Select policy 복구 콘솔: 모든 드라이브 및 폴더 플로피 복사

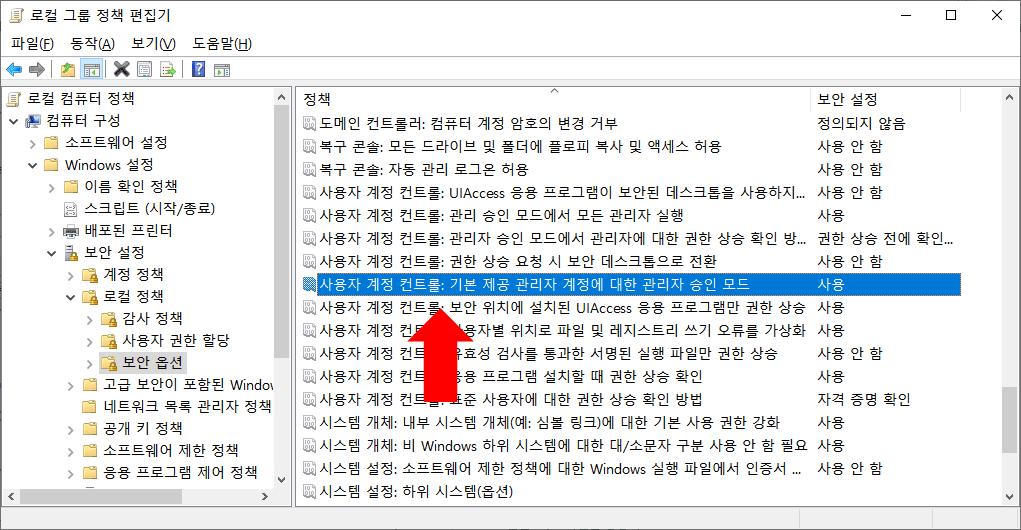[520, 146]
